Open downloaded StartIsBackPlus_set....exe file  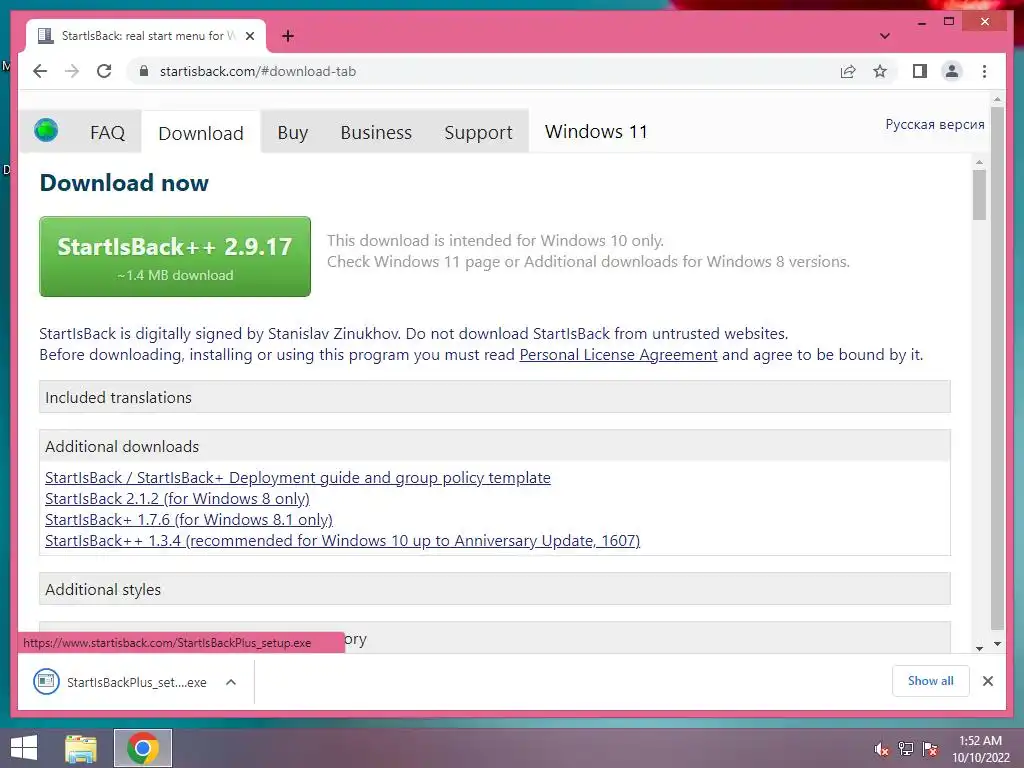[136, 682]
